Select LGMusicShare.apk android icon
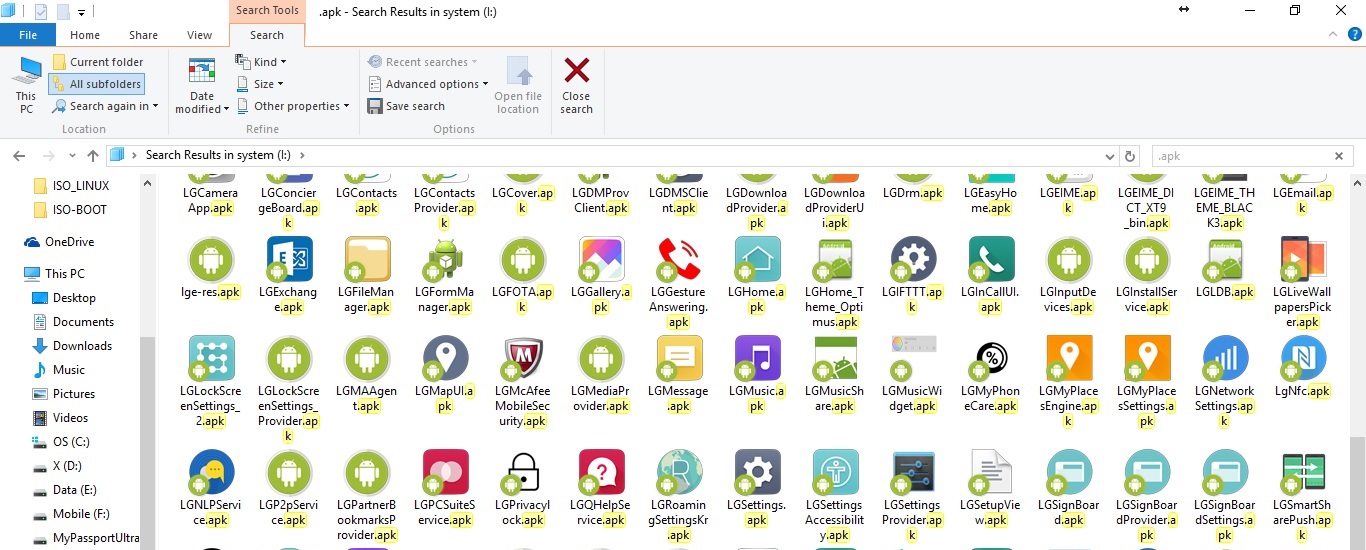The height and width of the screenshot is (550, 1366). [x=835, y=358]
